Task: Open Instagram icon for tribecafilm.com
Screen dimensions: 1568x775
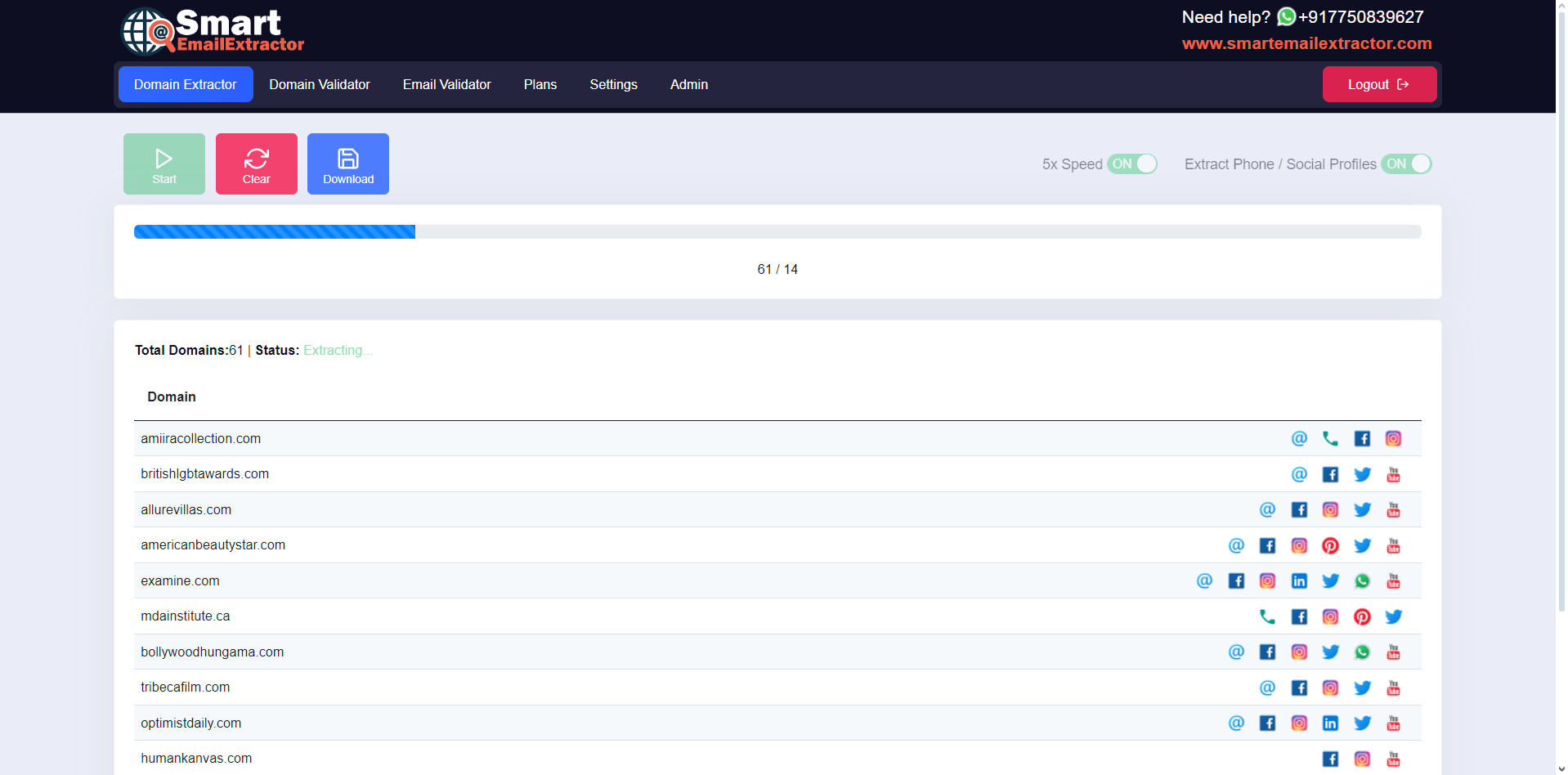Action: point(1330,688)
